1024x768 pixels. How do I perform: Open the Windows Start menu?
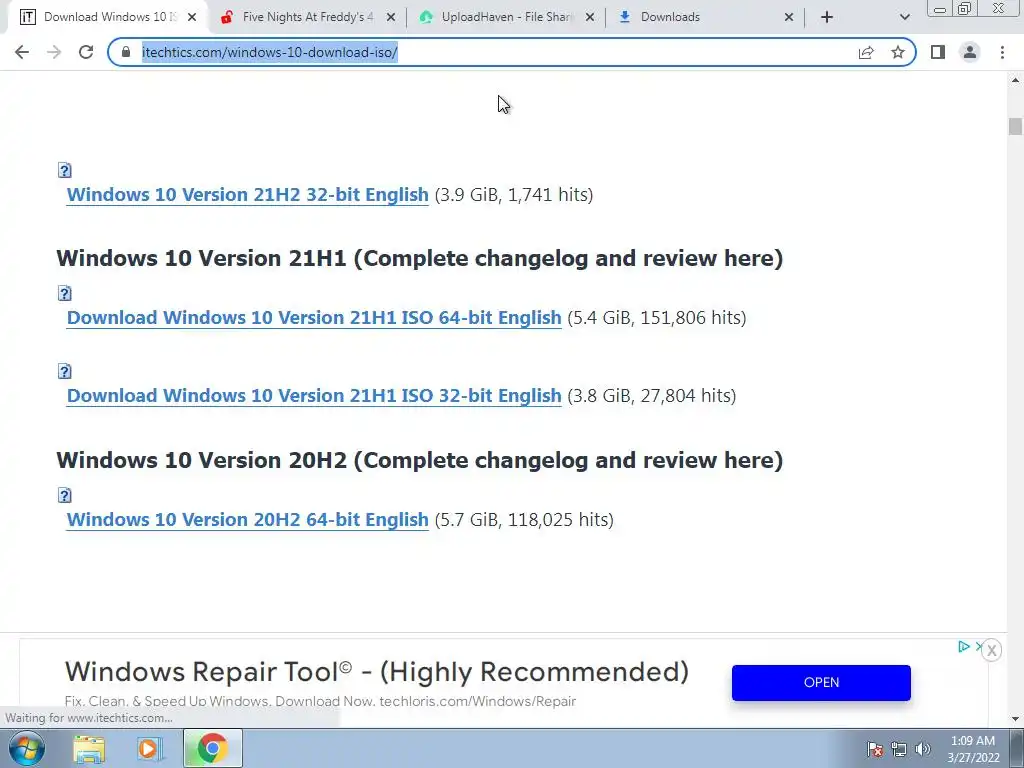(27, 748)
